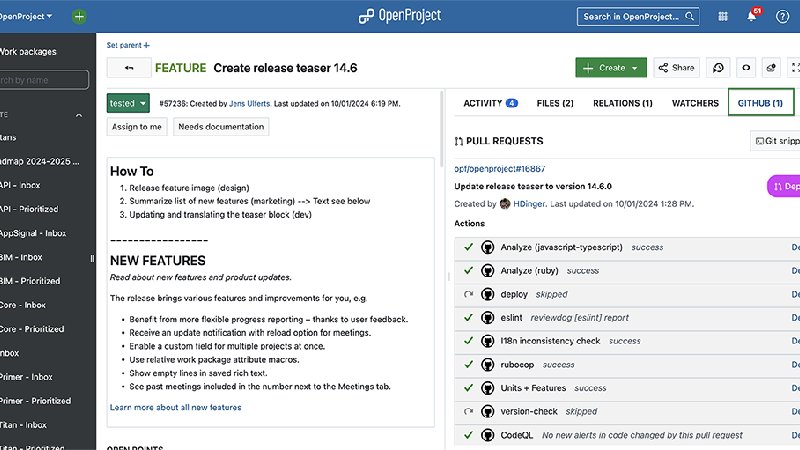800x450 pixels.
Task: Open the BIM - Inbox sidebar item
Action: pos(21,257)
